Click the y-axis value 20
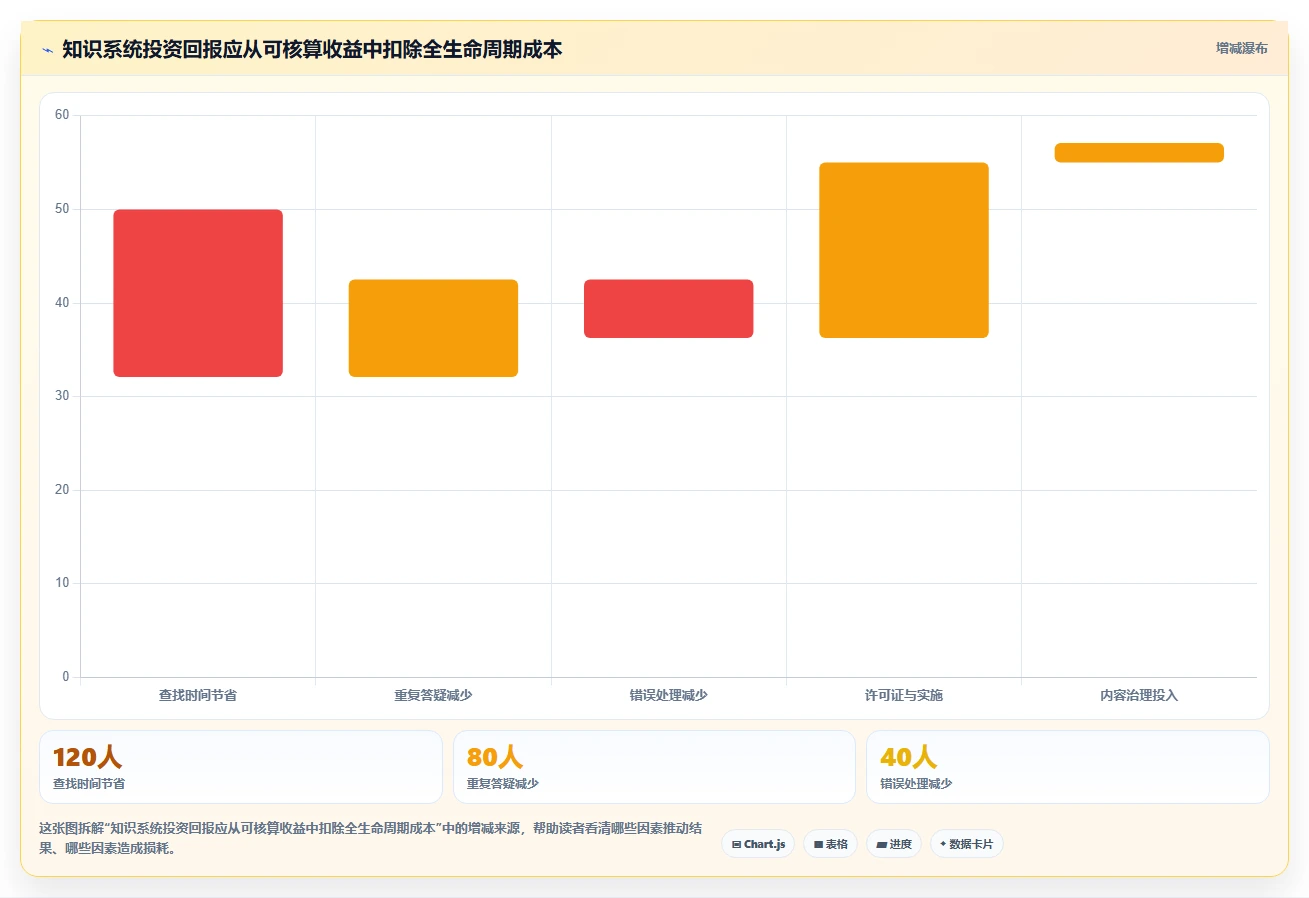This screenshot has width=1309, height=898. pyautogui.click(x=62, y=490)
